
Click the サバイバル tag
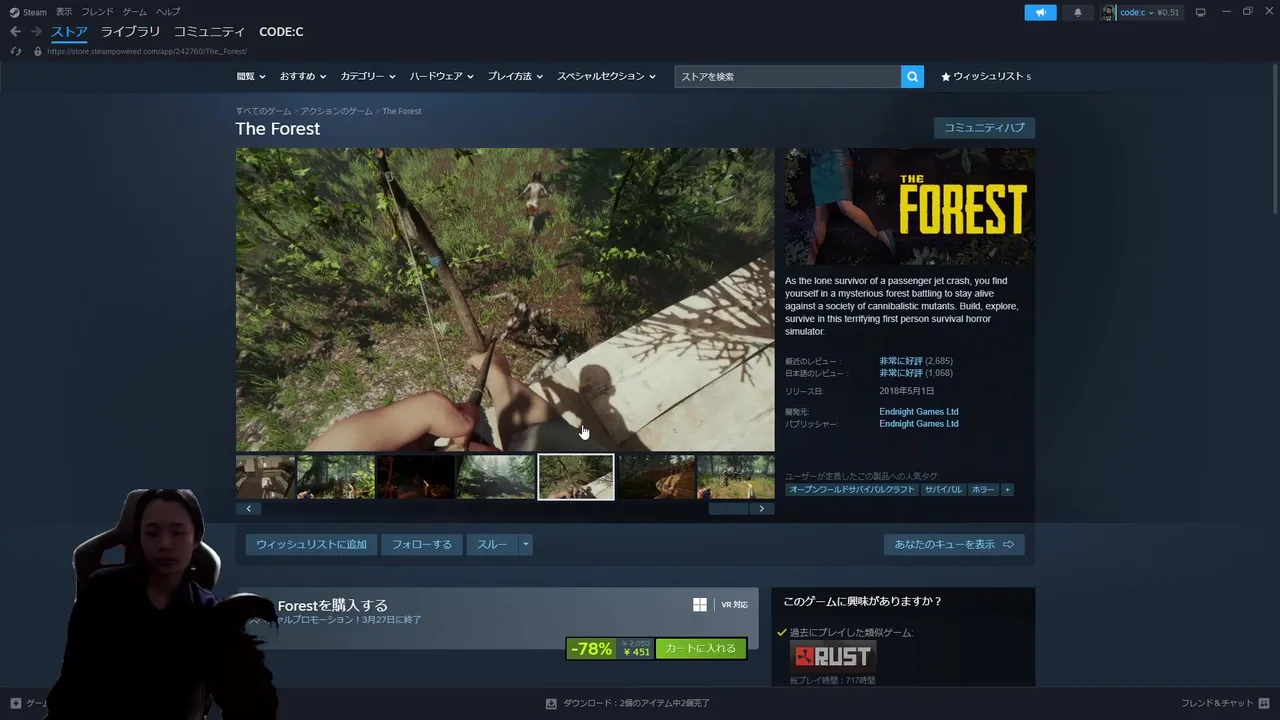[943, 489]
